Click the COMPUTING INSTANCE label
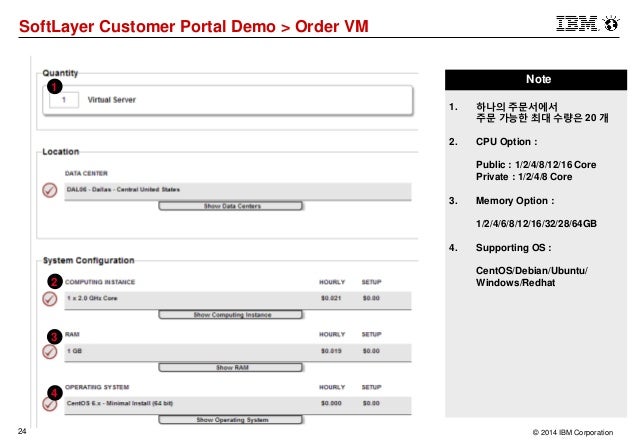638x442 pixels. (x=100, y=282)
